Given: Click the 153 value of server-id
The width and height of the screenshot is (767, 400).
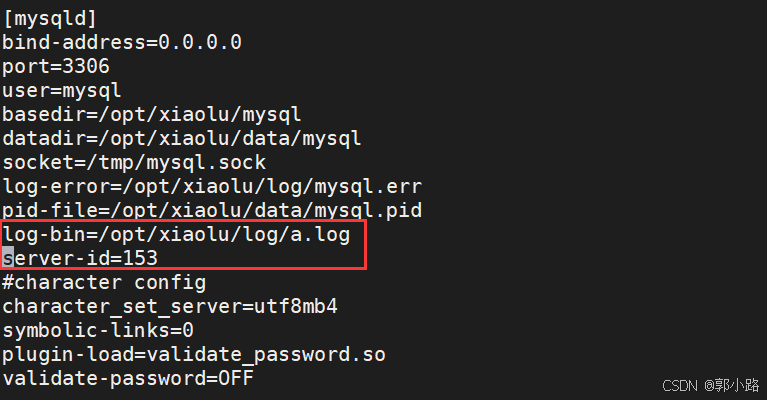Looking at the screenshot, I should 140,258.
